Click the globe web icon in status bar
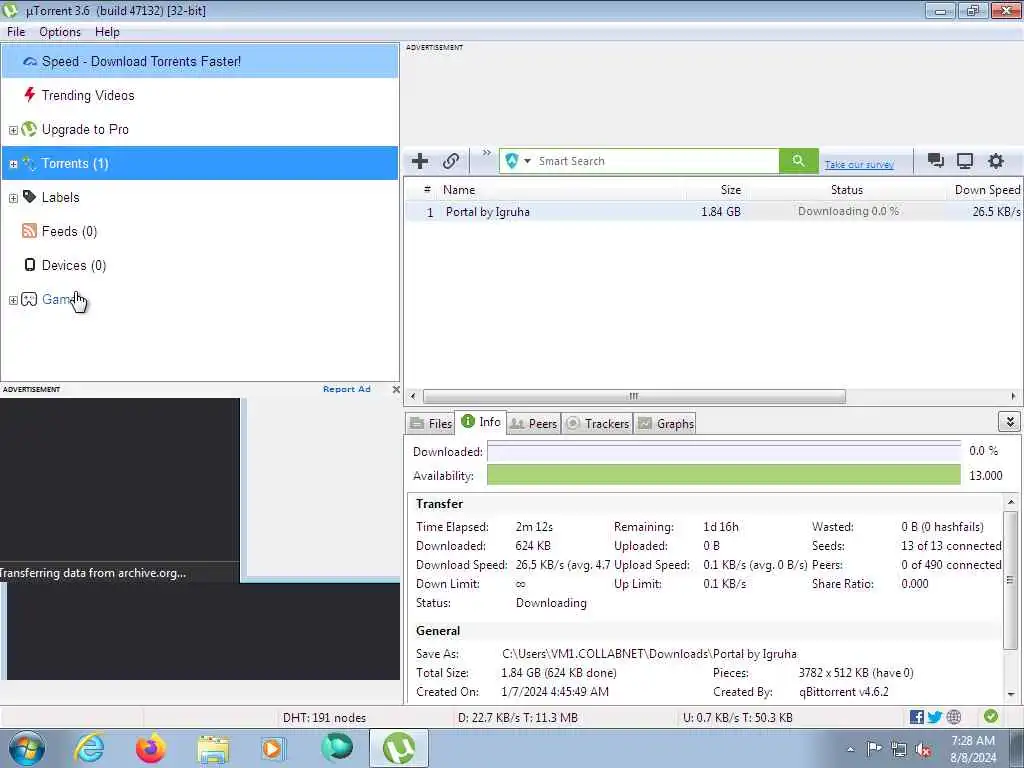 [953, 717]
